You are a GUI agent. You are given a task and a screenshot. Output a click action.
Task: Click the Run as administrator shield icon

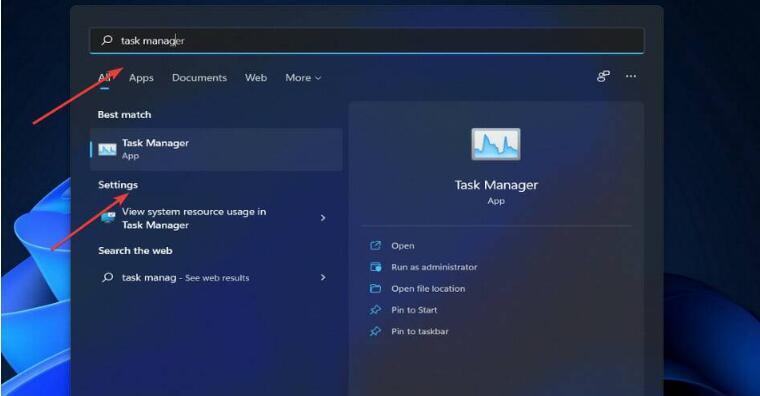[x=376, y=267]
